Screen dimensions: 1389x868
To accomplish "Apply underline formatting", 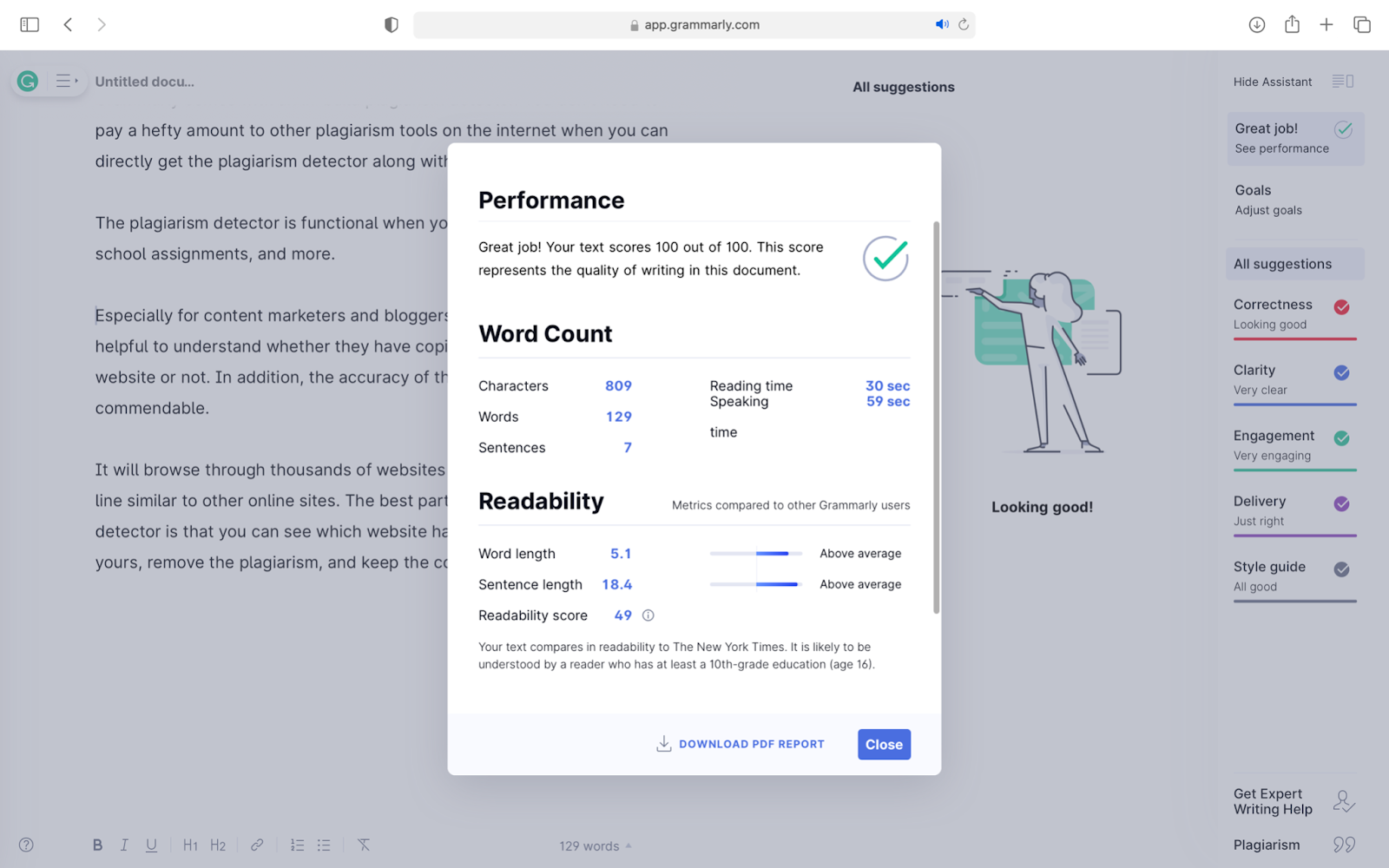I will [x=152, y=845].
